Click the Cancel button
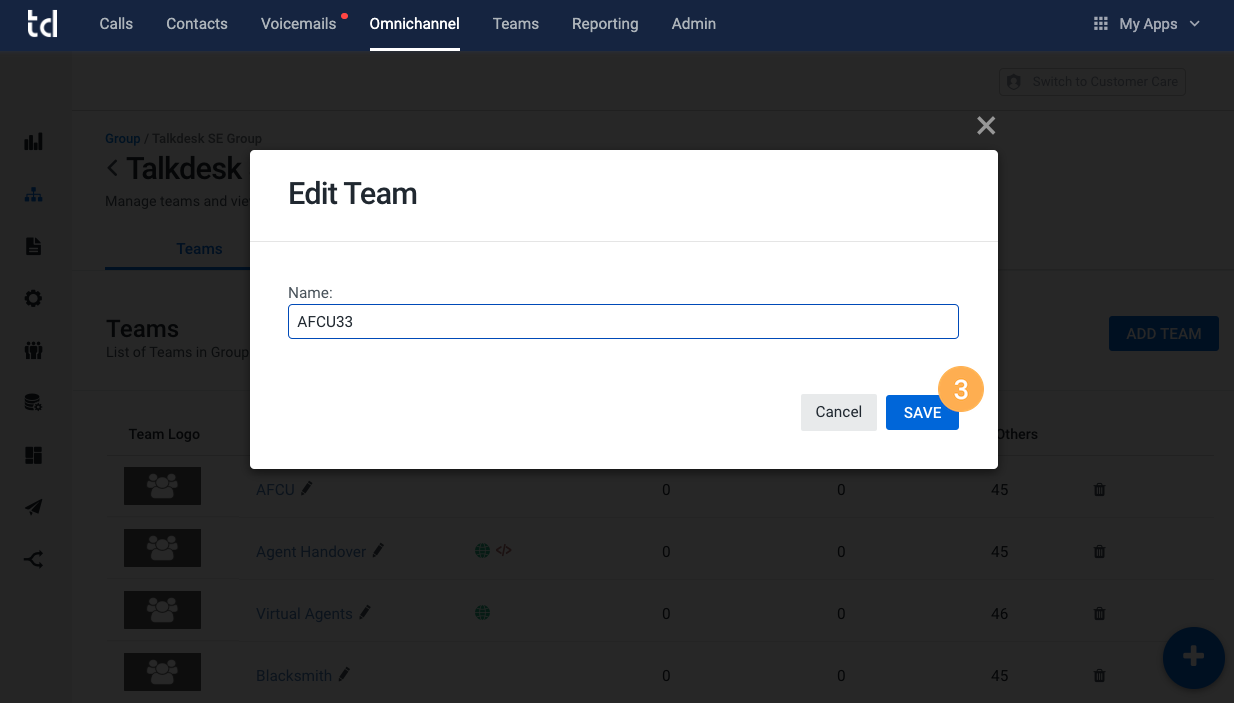1234x703 pixels. [x=838, y=412]
